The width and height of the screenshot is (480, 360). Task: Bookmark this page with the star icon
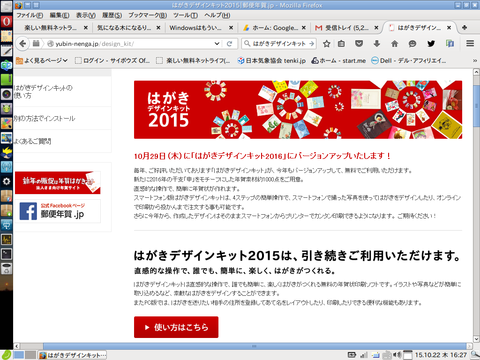point(327,44)
